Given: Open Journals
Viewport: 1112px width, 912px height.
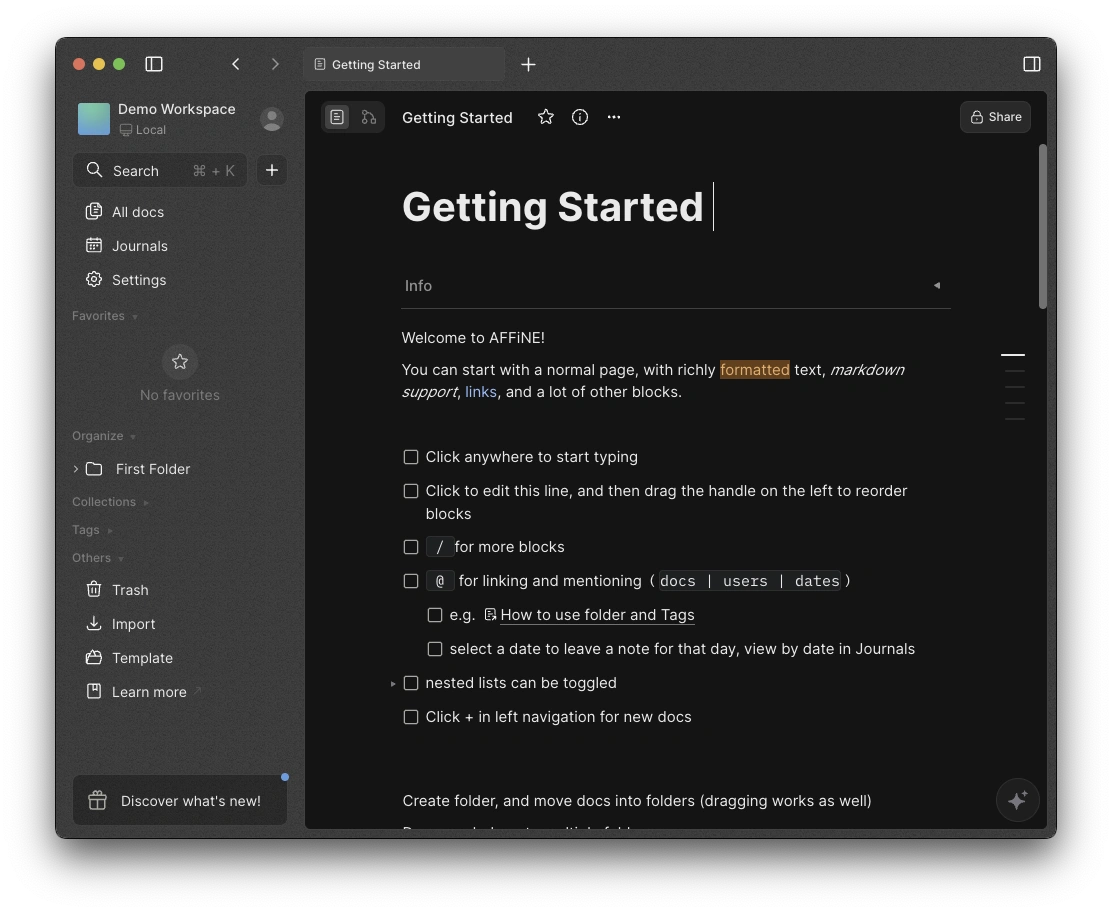Looking at the screenshot, I should click(140, 246).
